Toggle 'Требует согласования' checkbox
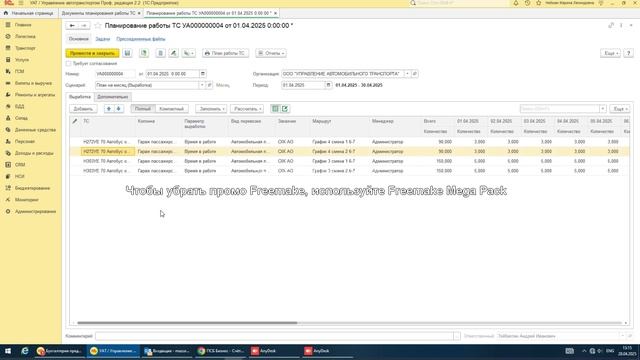640x360 pixels. tap(69, 64)
